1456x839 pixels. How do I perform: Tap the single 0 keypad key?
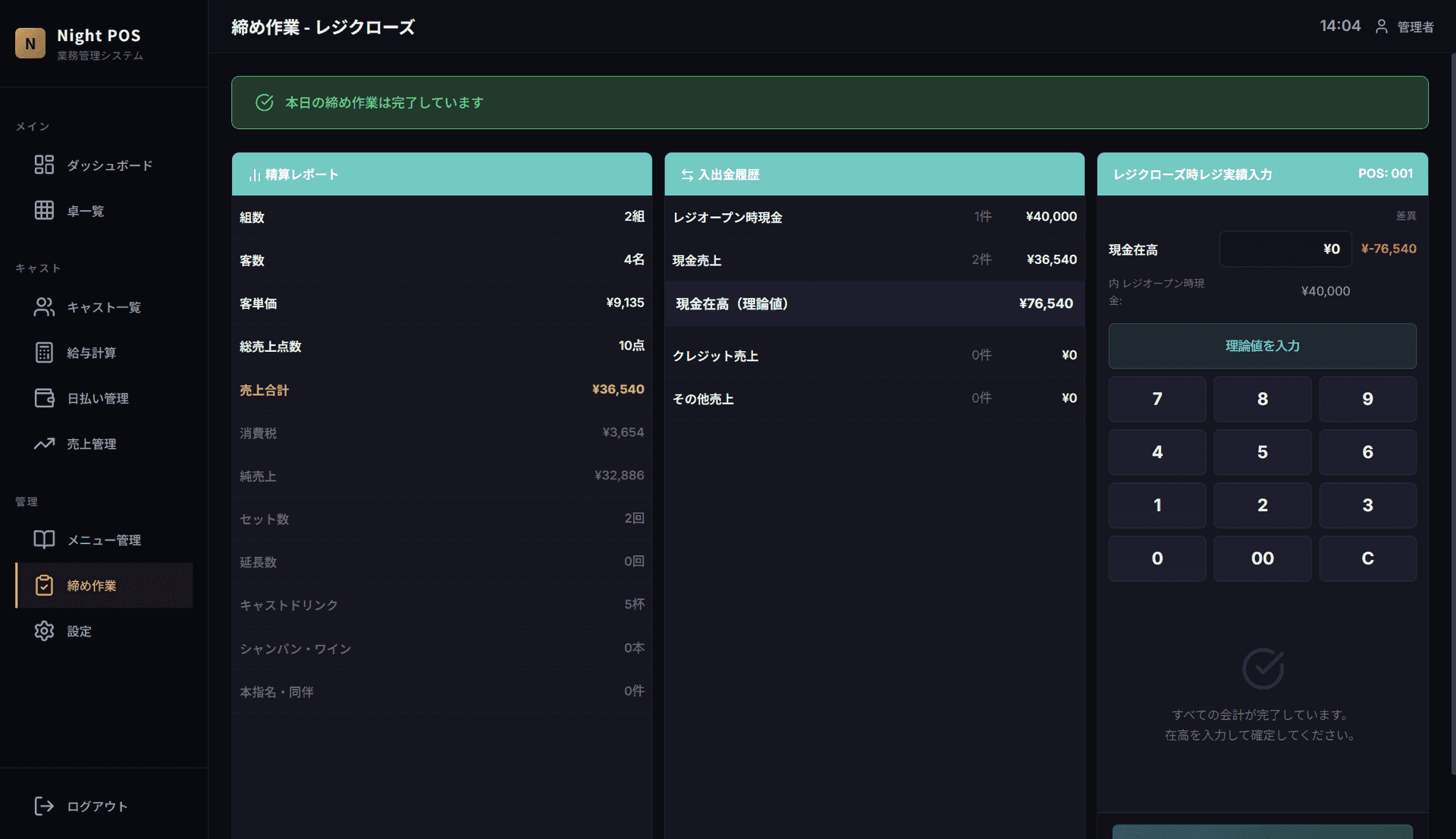pyautogui.click(x=1157, y=558)
